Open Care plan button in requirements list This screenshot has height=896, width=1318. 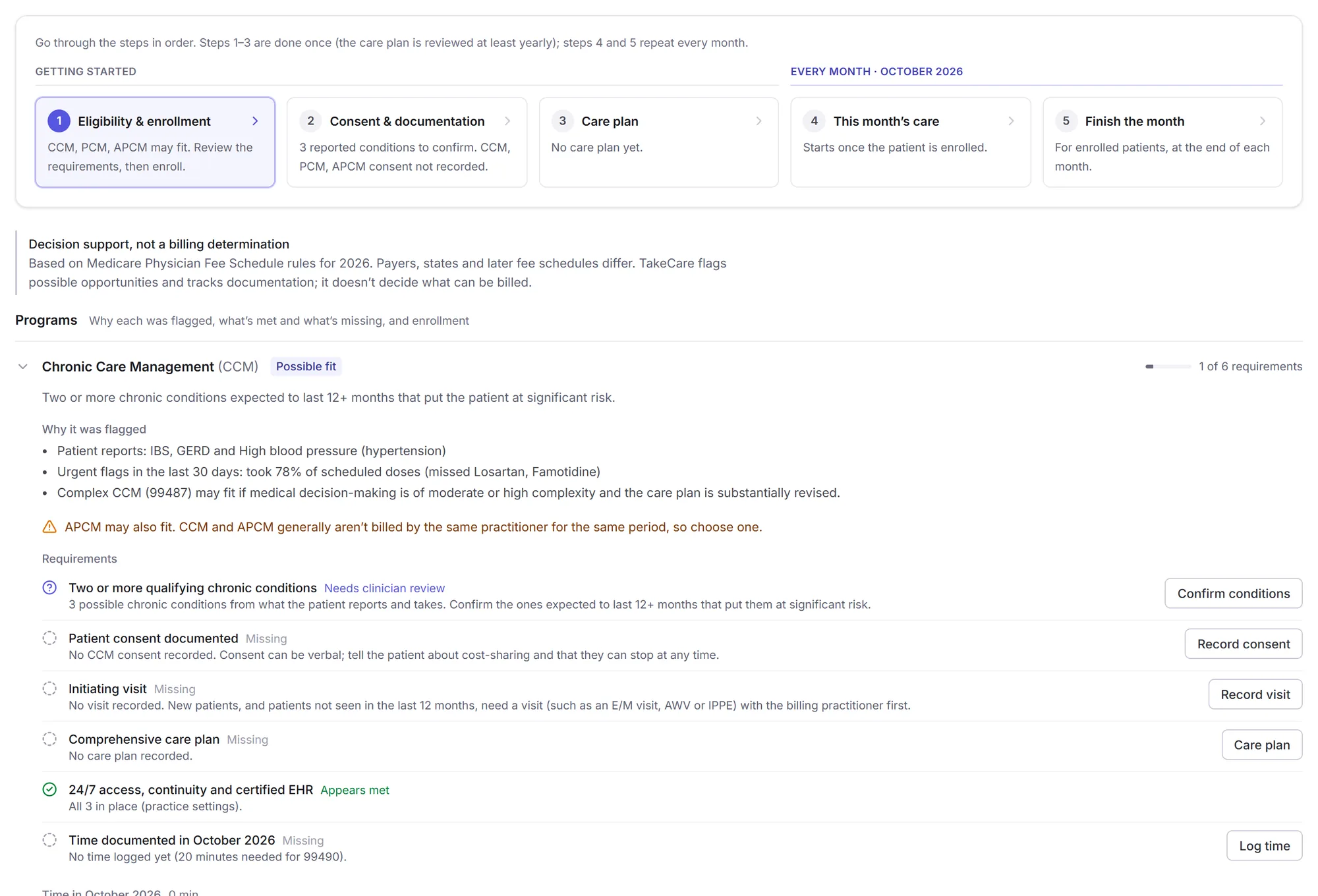[x=1261, y=744]
